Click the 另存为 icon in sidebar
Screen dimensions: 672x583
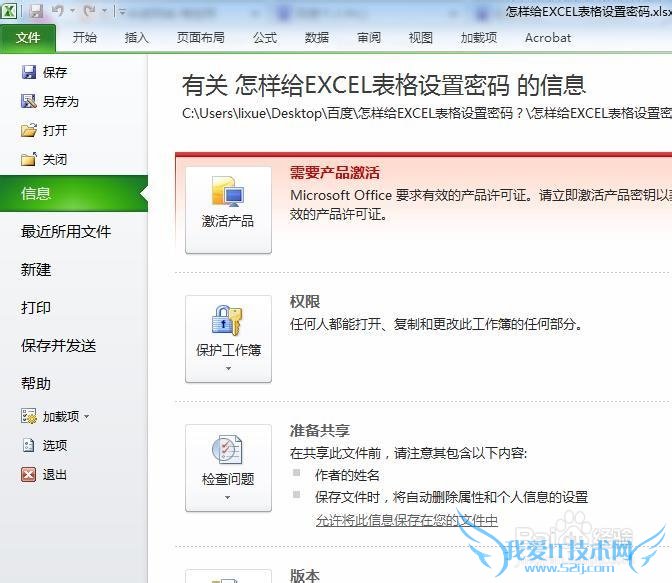point(29,101)
